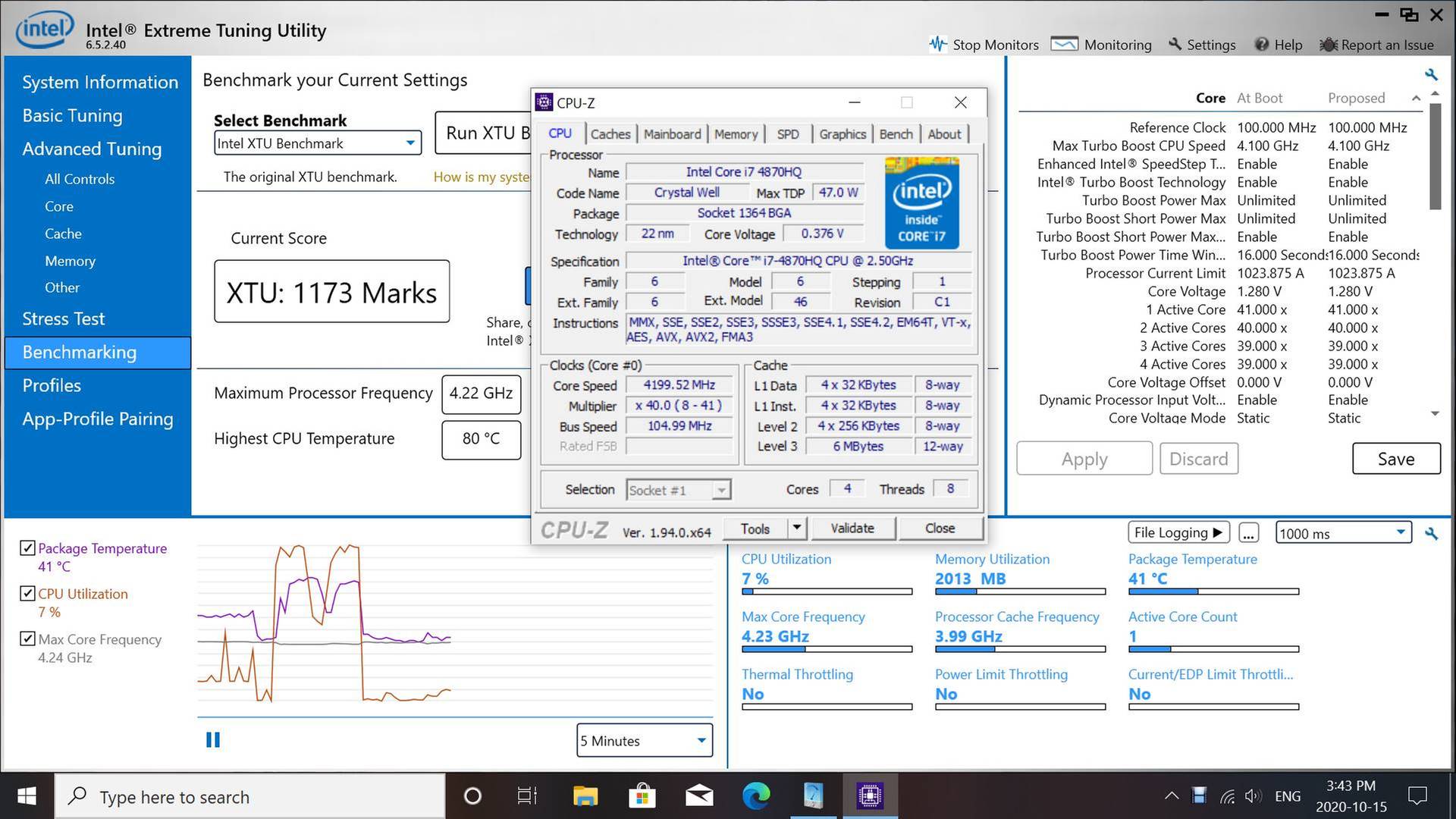Click the Report an Issue bug icon
The width and height of the screenshot is (1456, 819).
point(1328,45)
